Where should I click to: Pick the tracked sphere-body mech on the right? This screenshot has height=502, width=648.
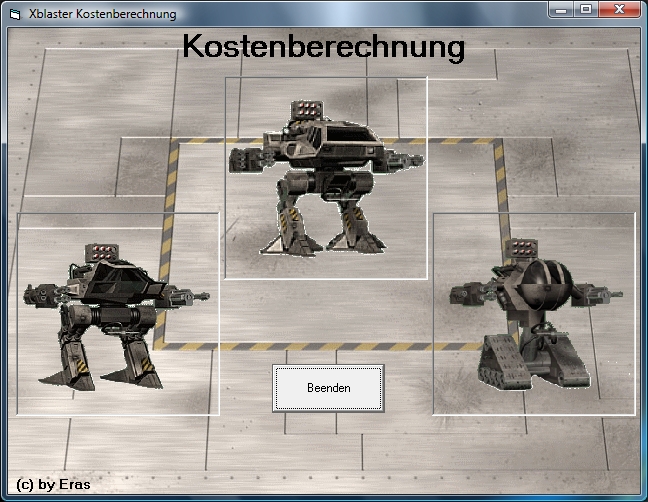point(534,314)
